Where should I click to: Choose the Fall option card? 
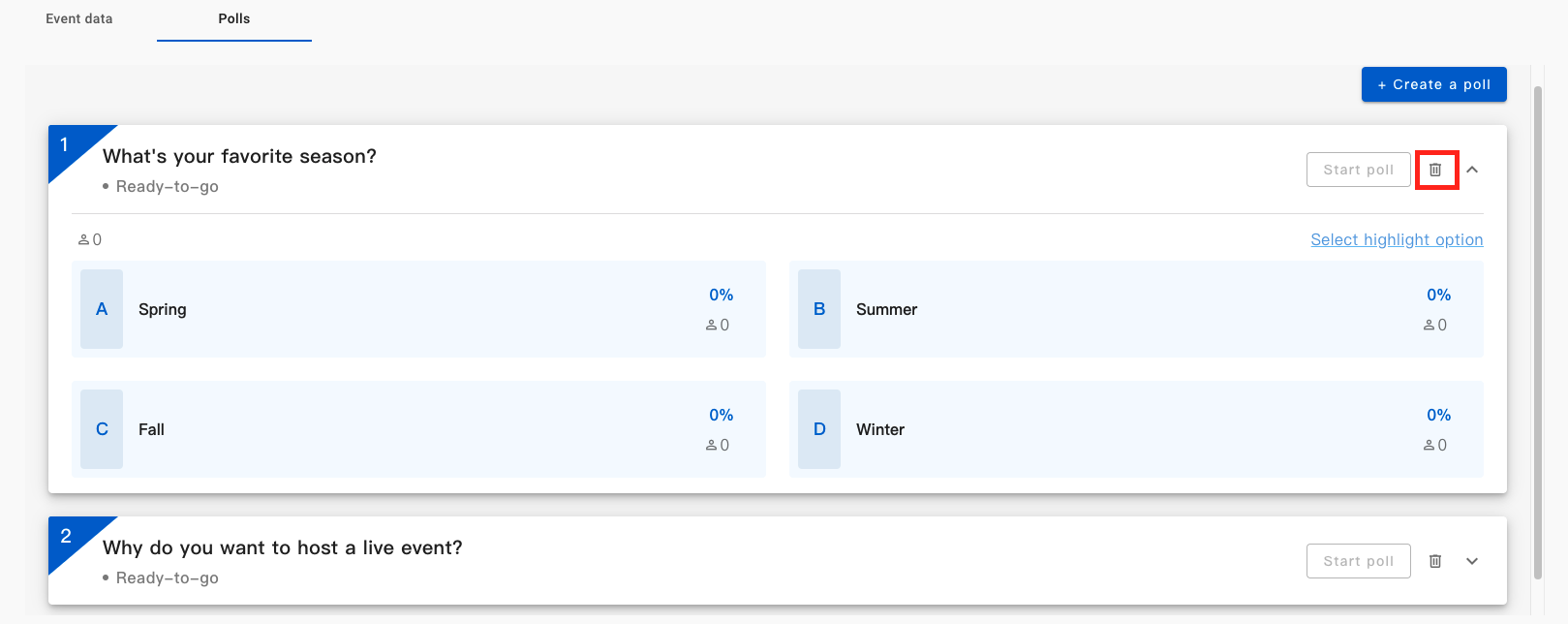tap(418, 429)
